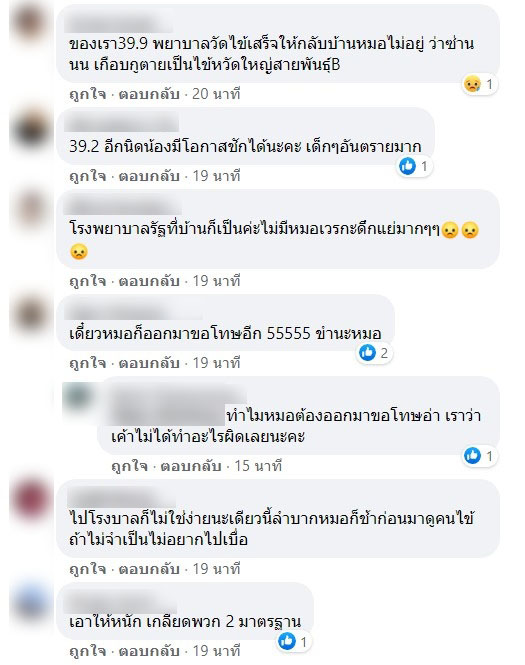525x665 pixels.
Task: Click the first commenter's profile avatar
Action: pos(30,23)
